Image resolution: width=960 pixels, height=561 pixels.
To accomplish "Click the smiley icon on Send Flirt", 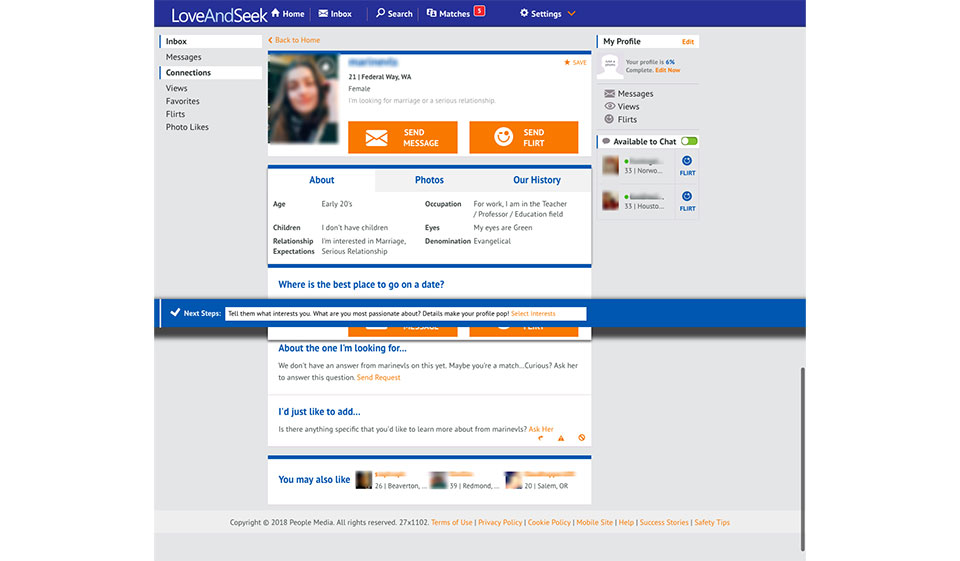I will click(503, 138).
